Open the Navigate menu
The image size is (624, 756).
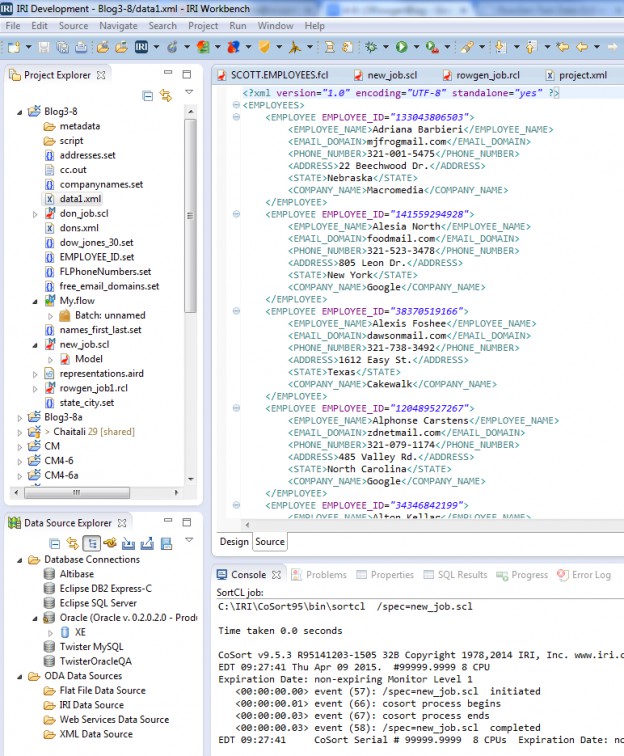[x=118, y=26]
